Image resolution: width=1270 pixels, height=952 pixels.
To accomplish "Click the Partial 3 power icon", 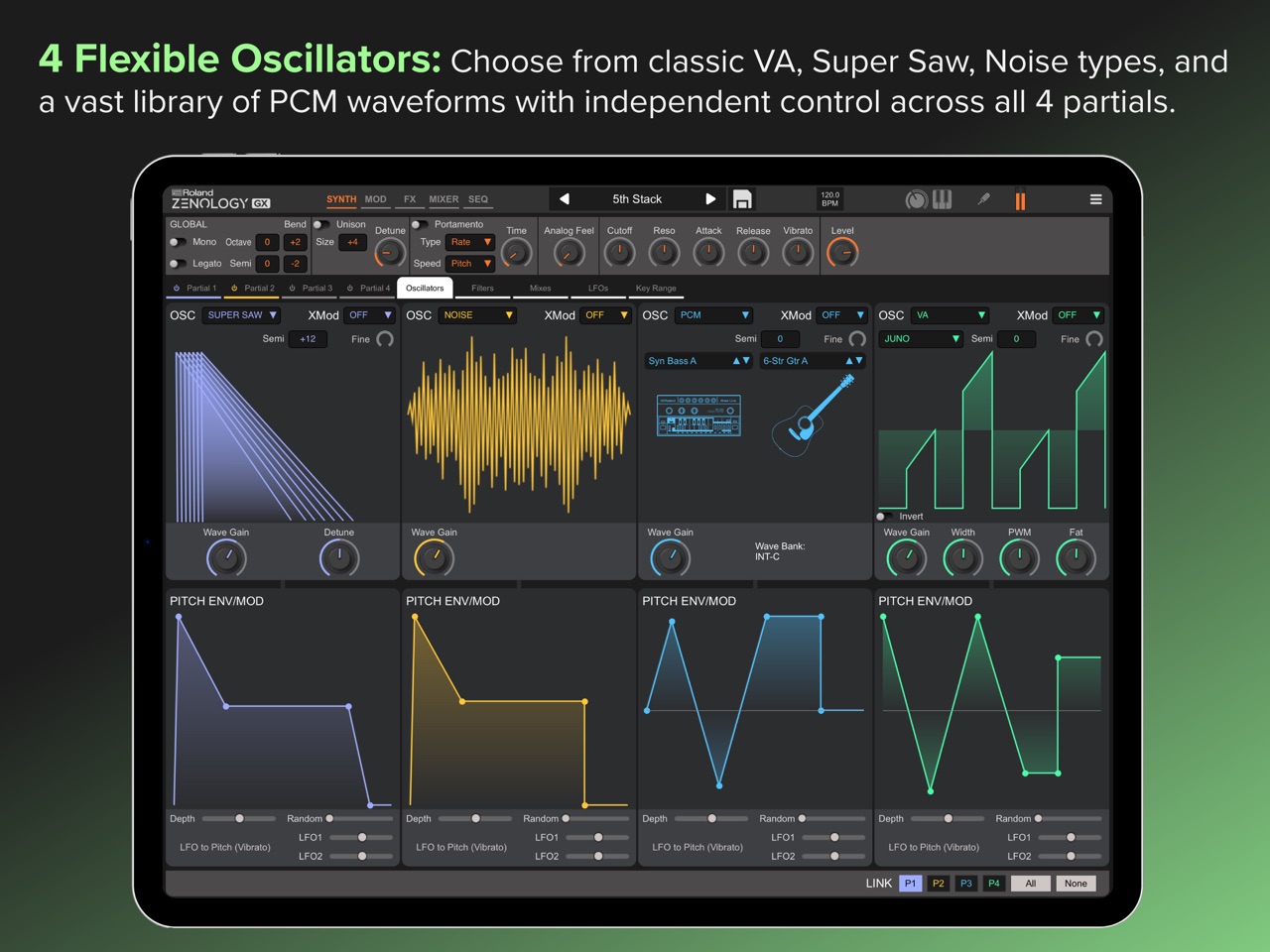I will 292,289.
